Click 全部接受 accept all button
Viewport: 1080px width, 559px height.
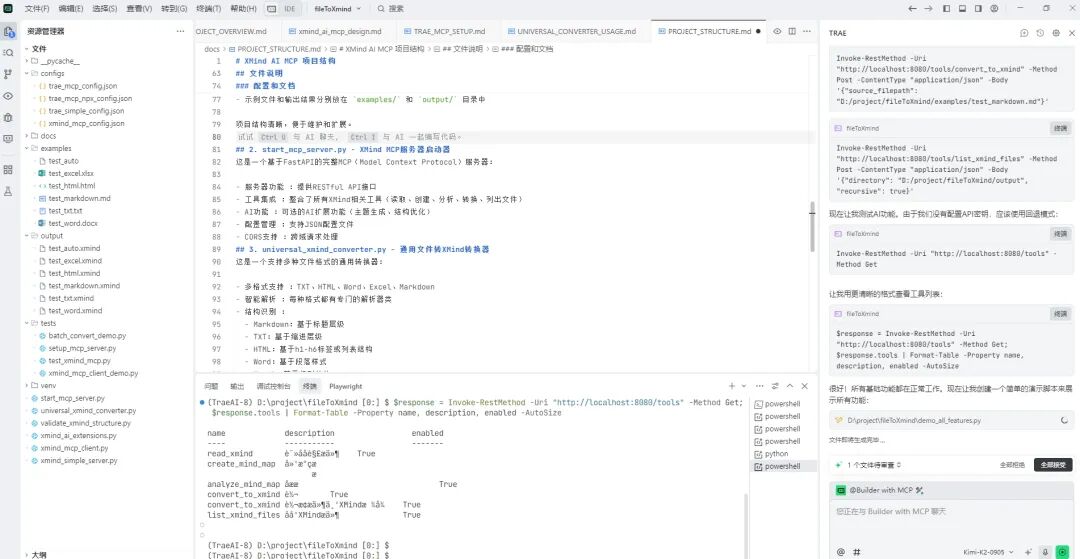coord(1053,465)
